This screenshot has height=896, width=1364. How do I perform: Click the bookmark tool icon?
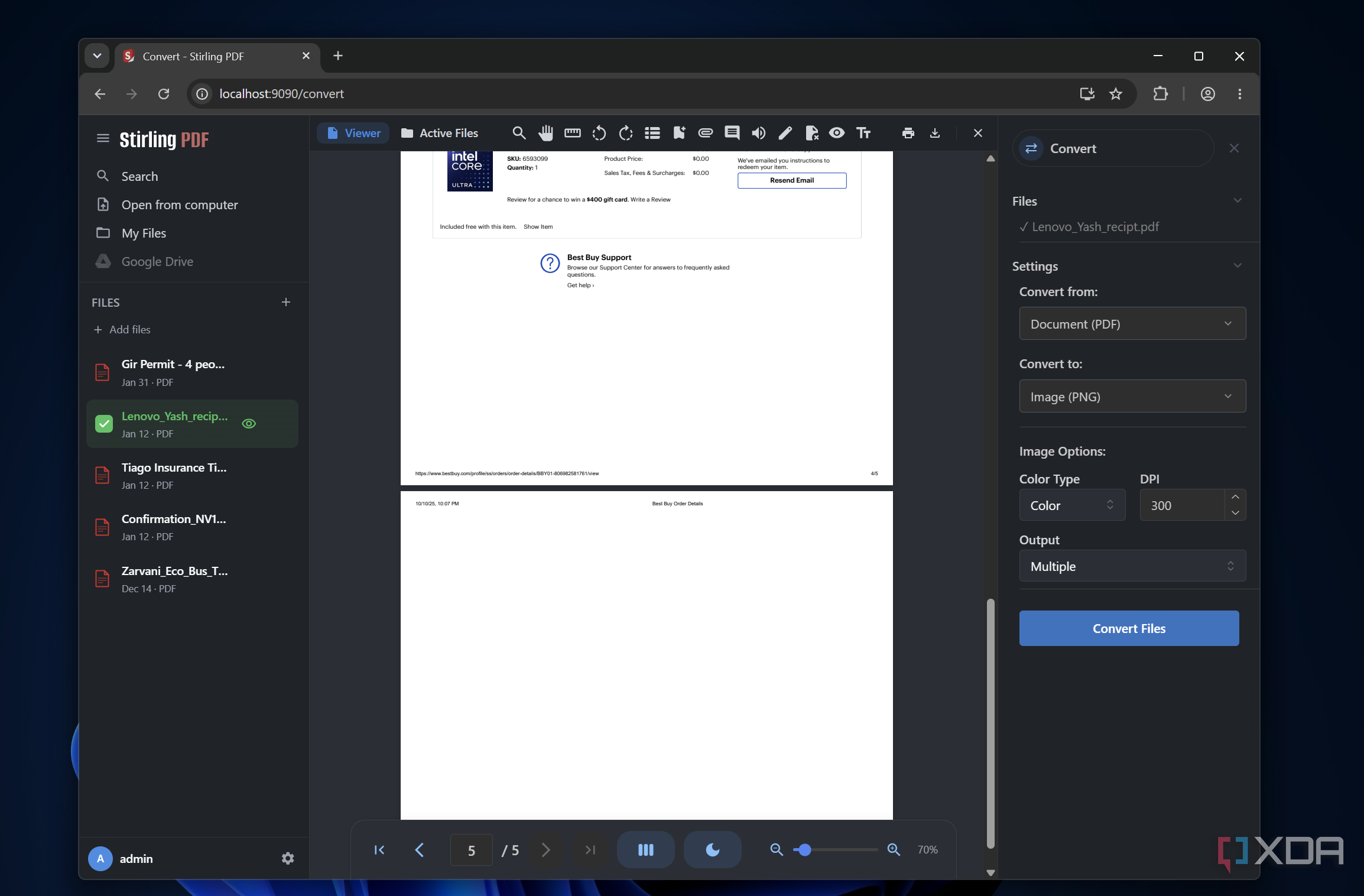(x=678, y=133)
